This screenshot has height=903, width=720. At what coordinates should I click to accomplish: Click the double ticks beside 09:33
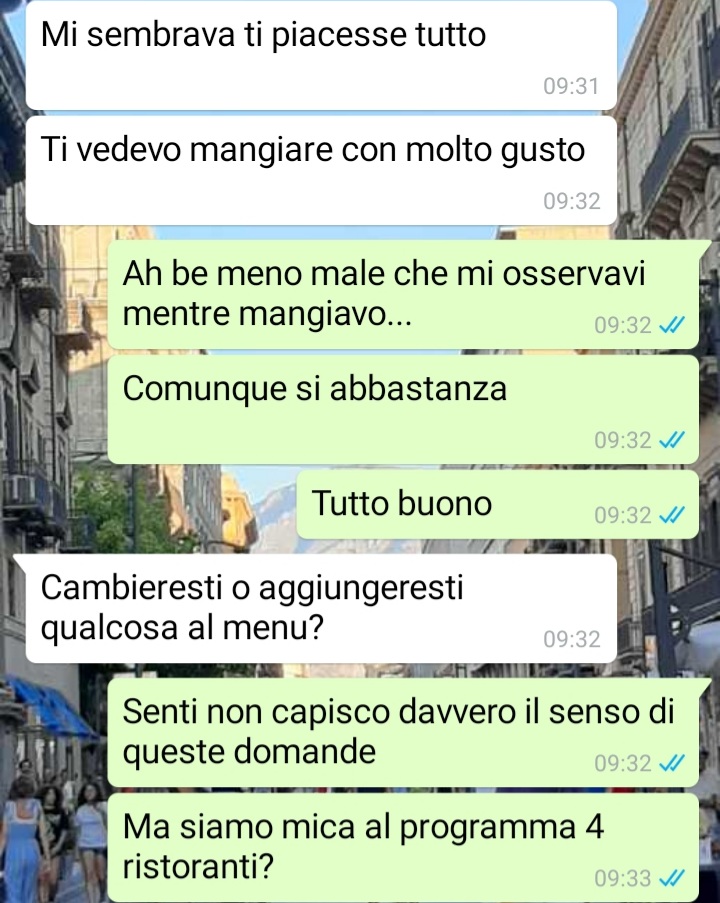[x=672, y=878]
